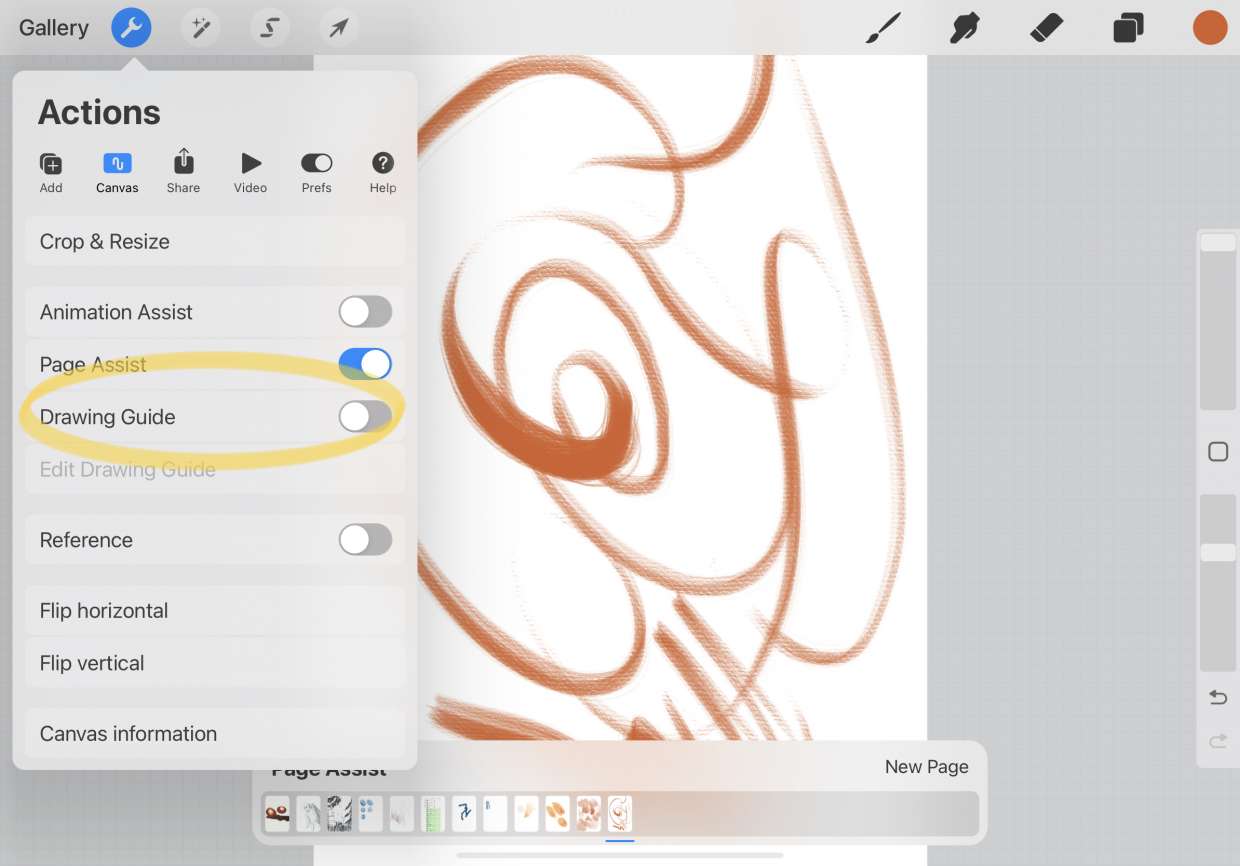Viewport: 1240px width, 866px height.
Task: Select the Brush tool
Action: [881, 27]
